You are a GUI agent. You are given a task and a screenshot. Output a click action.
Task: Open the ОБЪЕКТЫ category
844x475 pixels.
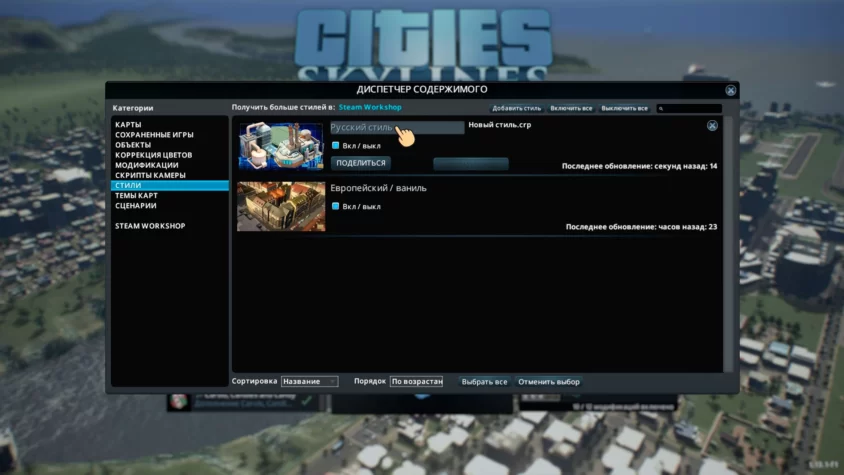point(133,145)
